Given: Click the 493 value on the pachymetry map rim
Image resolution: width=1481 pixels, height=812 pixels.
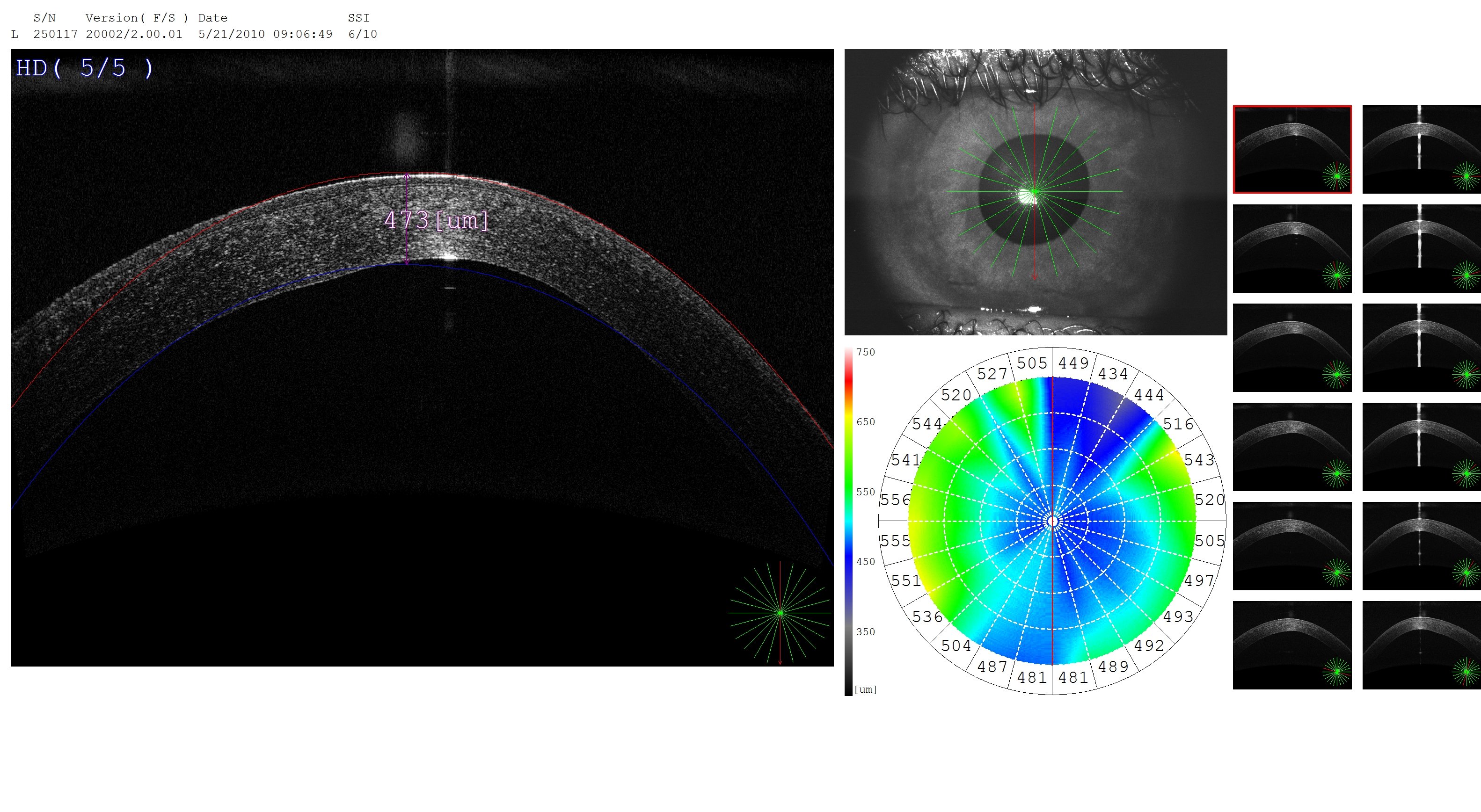Looking at the screenshot, I should point(1179,616).
